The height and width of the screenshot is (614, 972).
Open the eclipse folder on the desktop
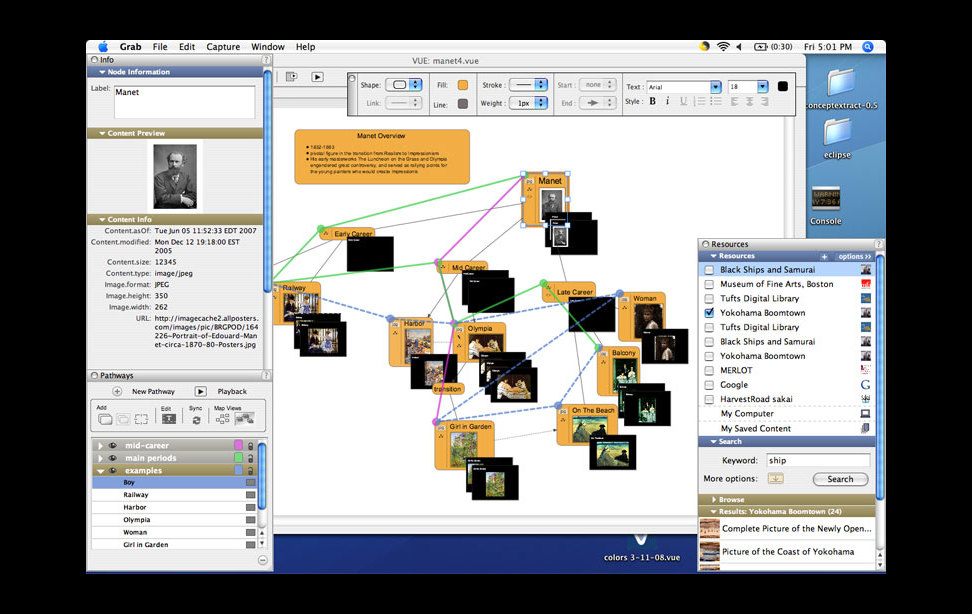point(837,136)
